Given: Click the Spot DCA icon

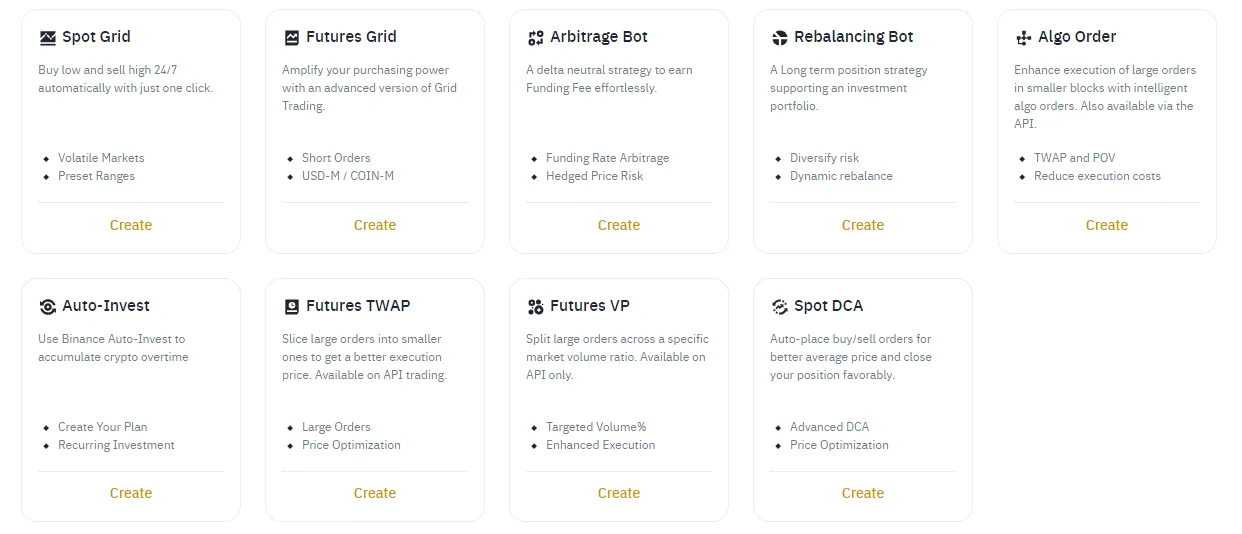Looking at the screenshot, I should 780,307.
